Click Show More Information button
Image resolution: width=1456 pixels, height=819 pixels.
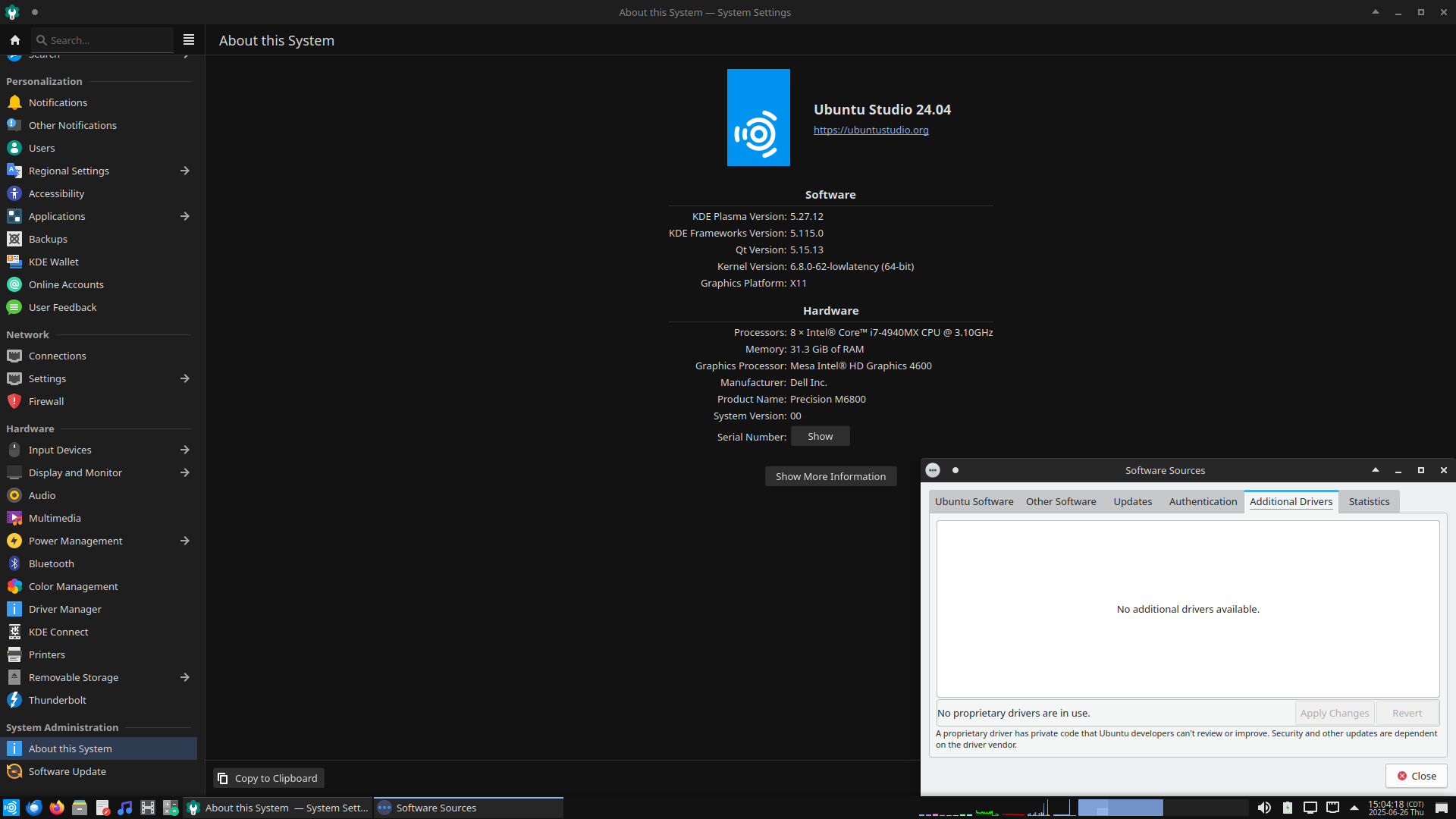(x=830, y=476)
